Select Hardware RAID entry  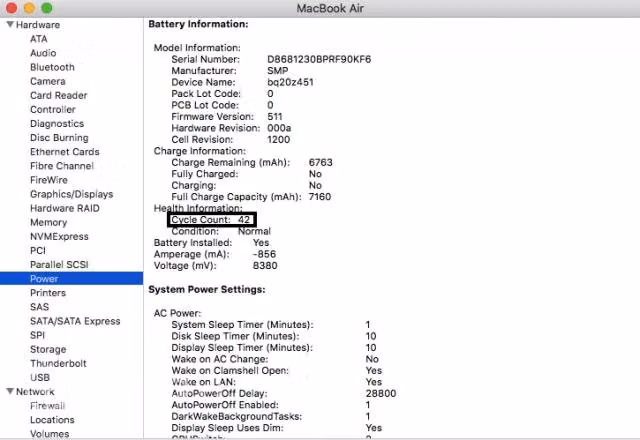pos(64,208)
